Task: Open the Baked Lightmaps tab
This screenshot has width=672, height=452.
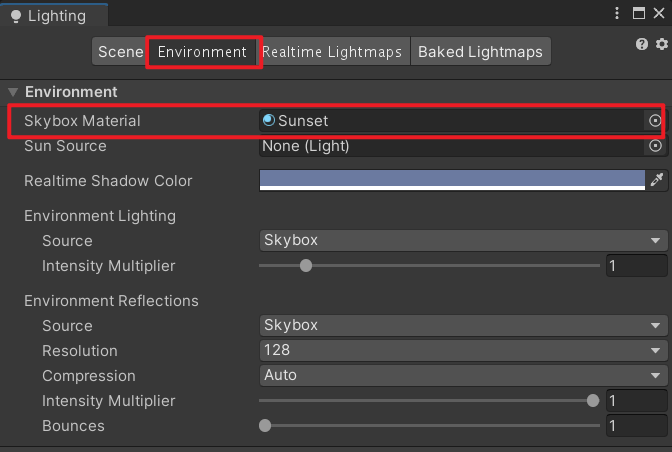Action: tap(480, 52)
